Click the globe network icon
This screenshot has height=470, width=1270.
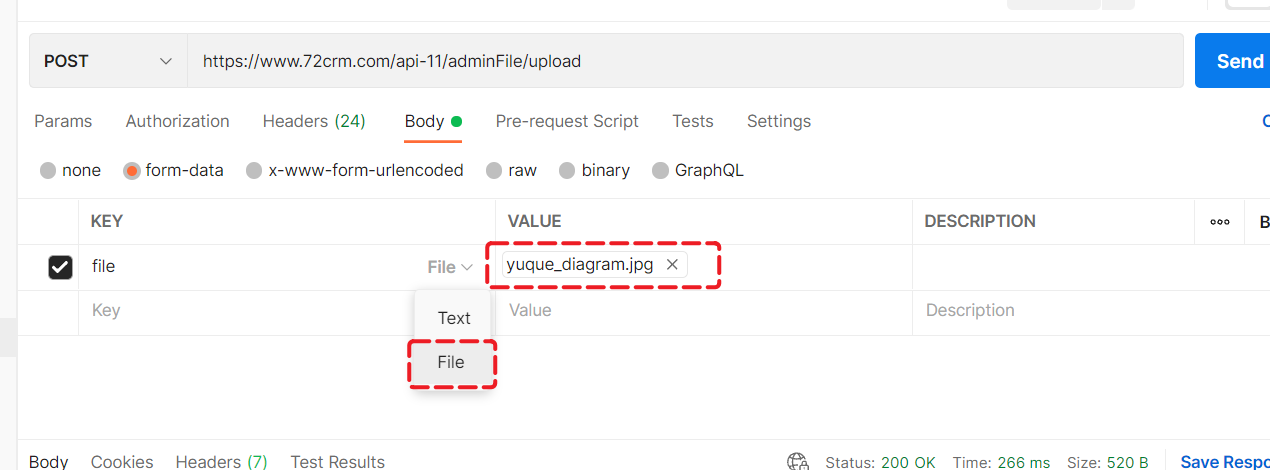click(x=798, y=462)
